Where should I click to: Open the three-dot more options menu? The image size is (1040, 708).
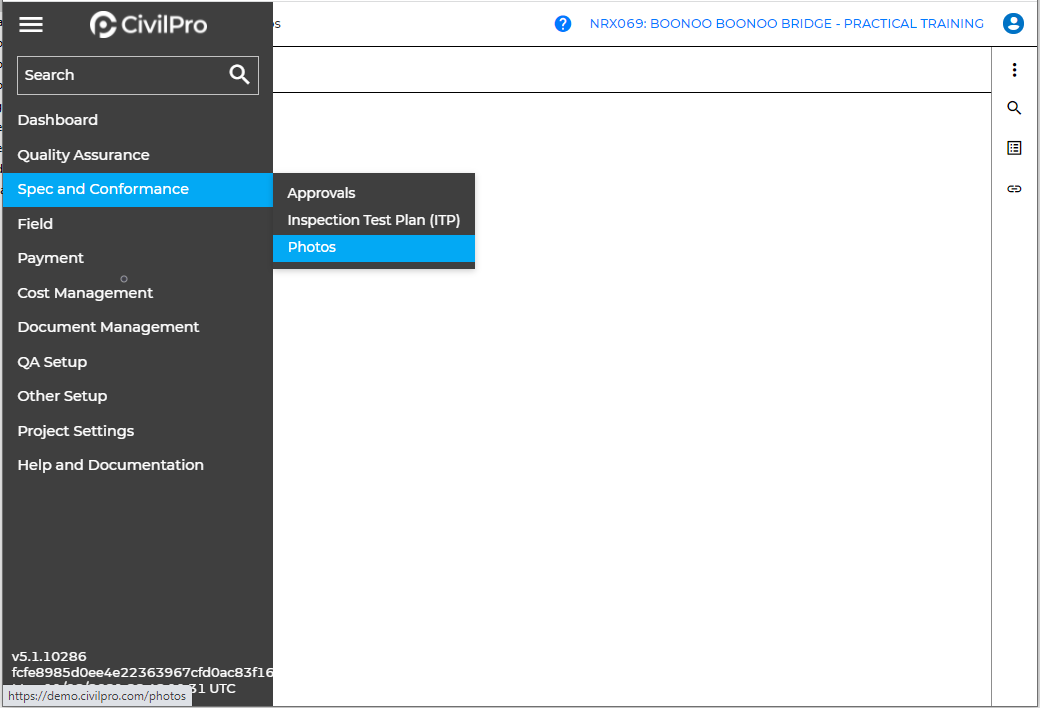[x=1014, y=70]
